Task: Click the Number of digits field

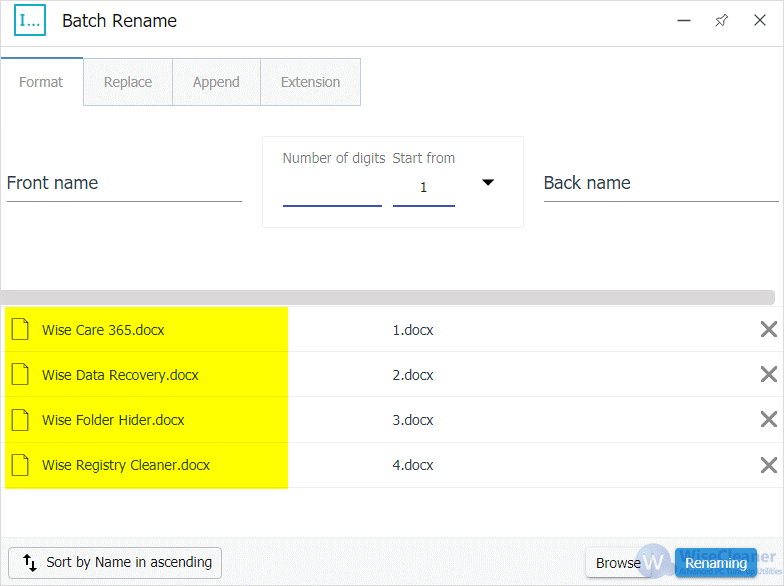Action: point(332,190)
